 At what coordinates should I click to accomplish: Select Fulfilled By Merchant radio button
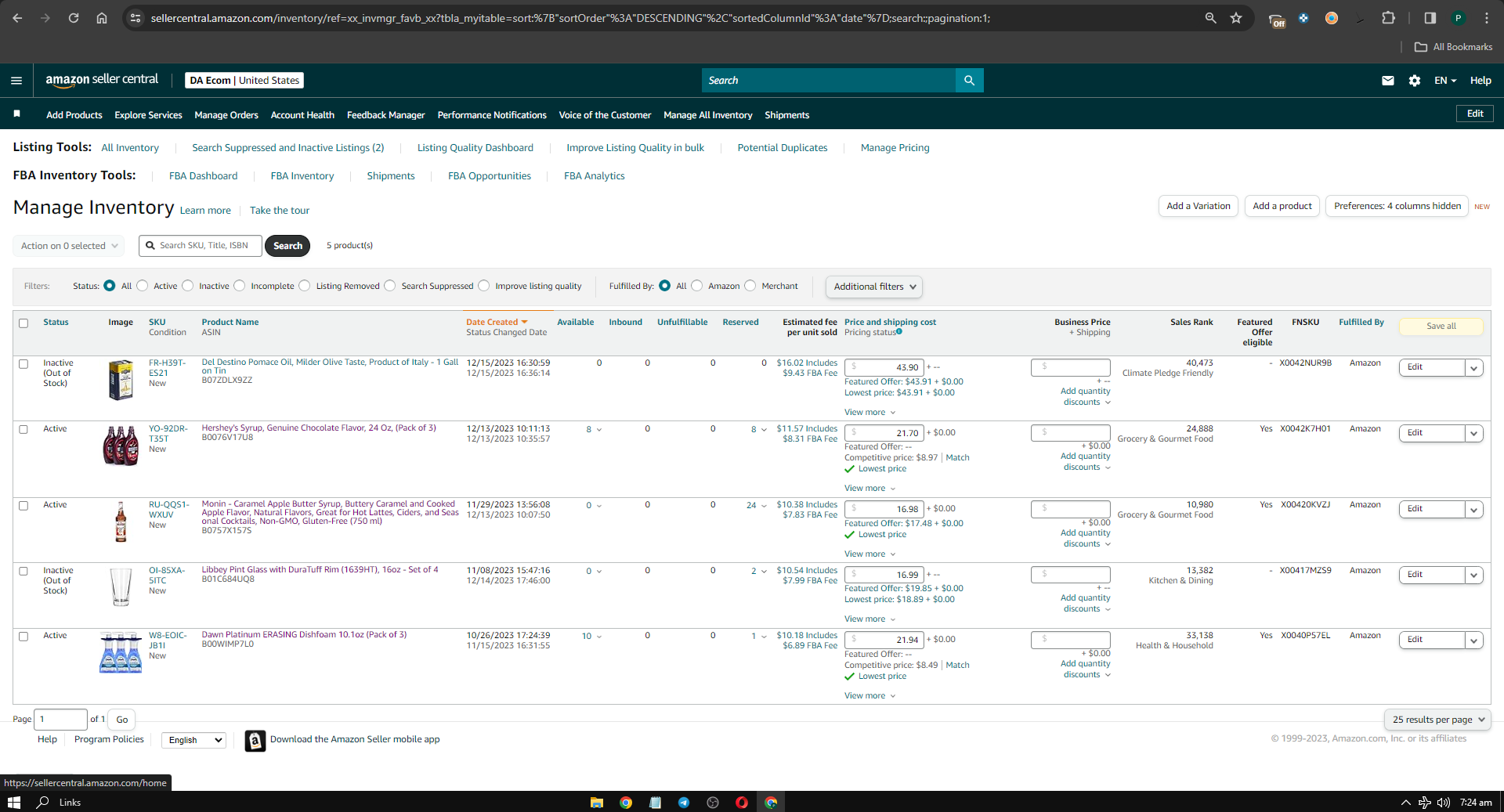[x=750, y=286]
